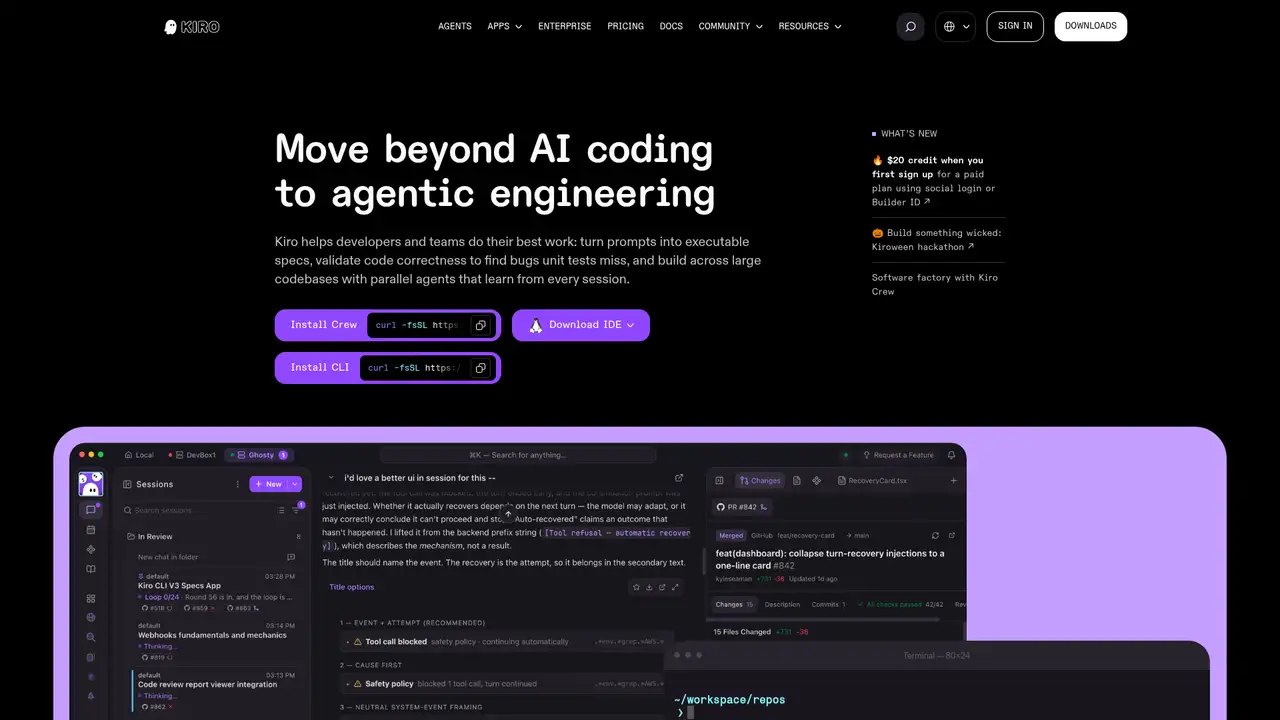Screen dimensions: 1280x720
Task: Click the DOWNLOADS button
Action: tap(1091, 26)
